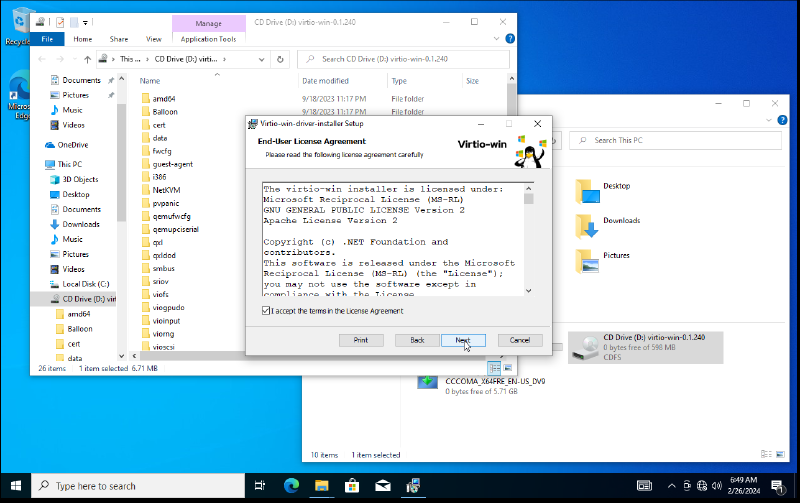Select the viogpudo folder
This screenshot has width=800, height=503.
pyautogui.click(x=168, y=308)
